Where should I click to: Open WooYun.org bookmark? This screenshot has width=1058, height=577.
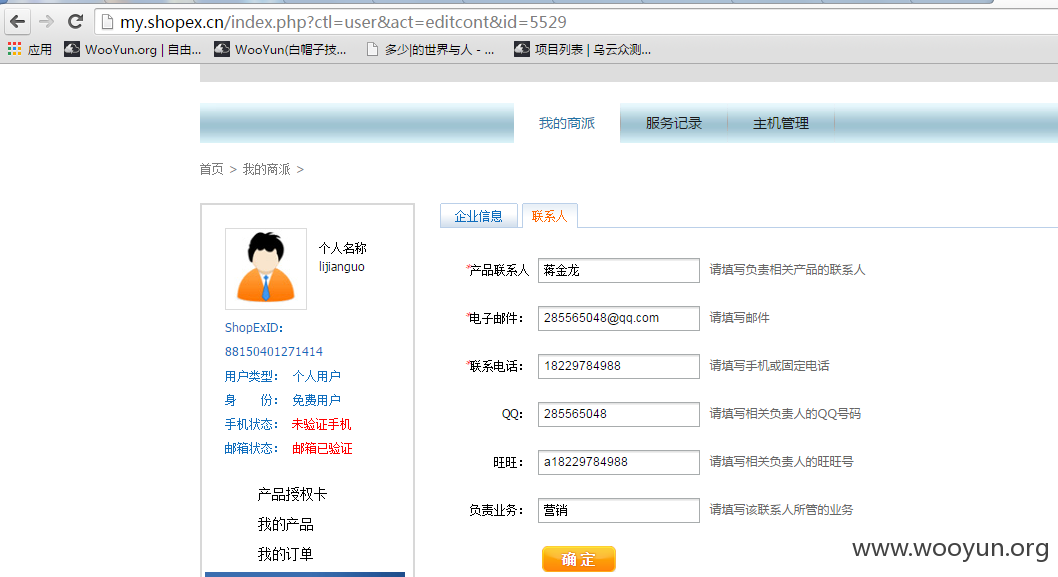pos(132,49)
